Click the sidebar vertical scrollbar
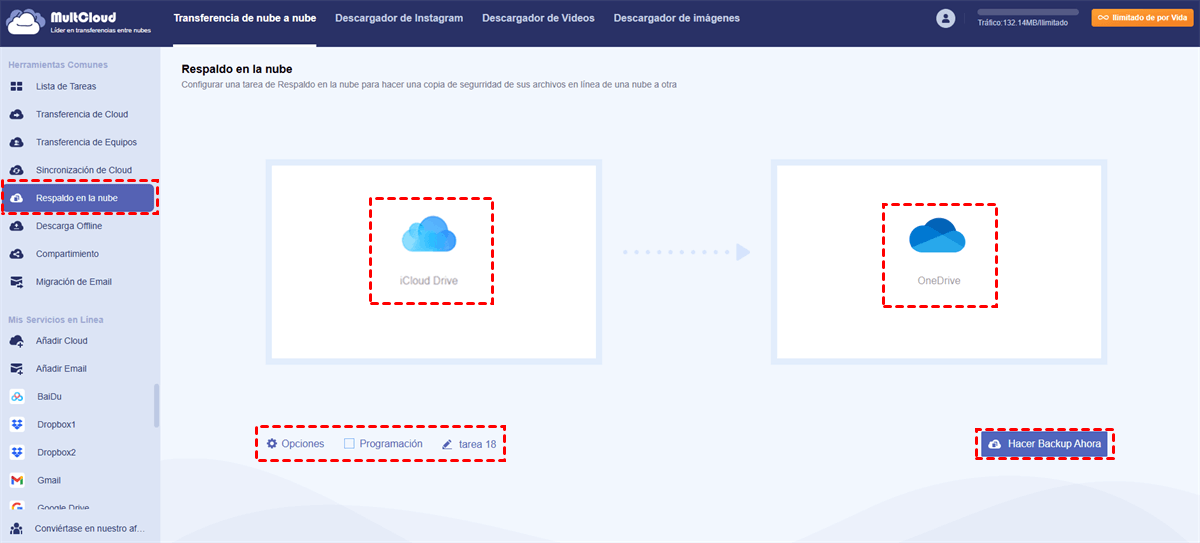The width and height of the screenshot is (1200, 543). pyautogui.click(x=156, y=406)
